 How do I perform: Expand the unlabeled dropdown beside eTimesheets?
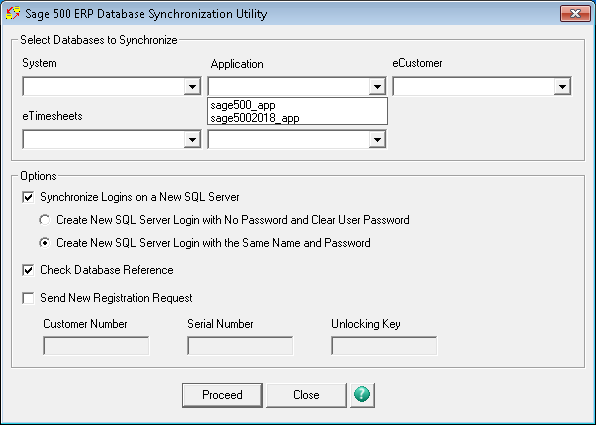(x=377, y=140)
